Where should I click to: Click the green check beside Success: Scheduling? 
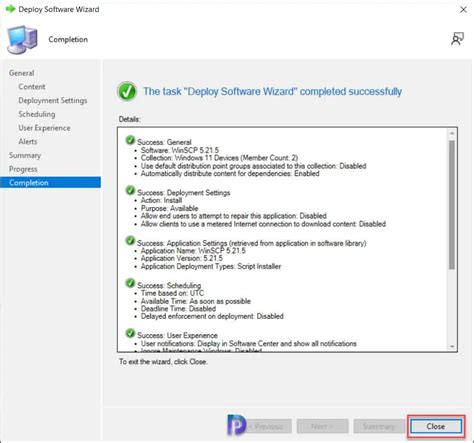pos(130,283)
